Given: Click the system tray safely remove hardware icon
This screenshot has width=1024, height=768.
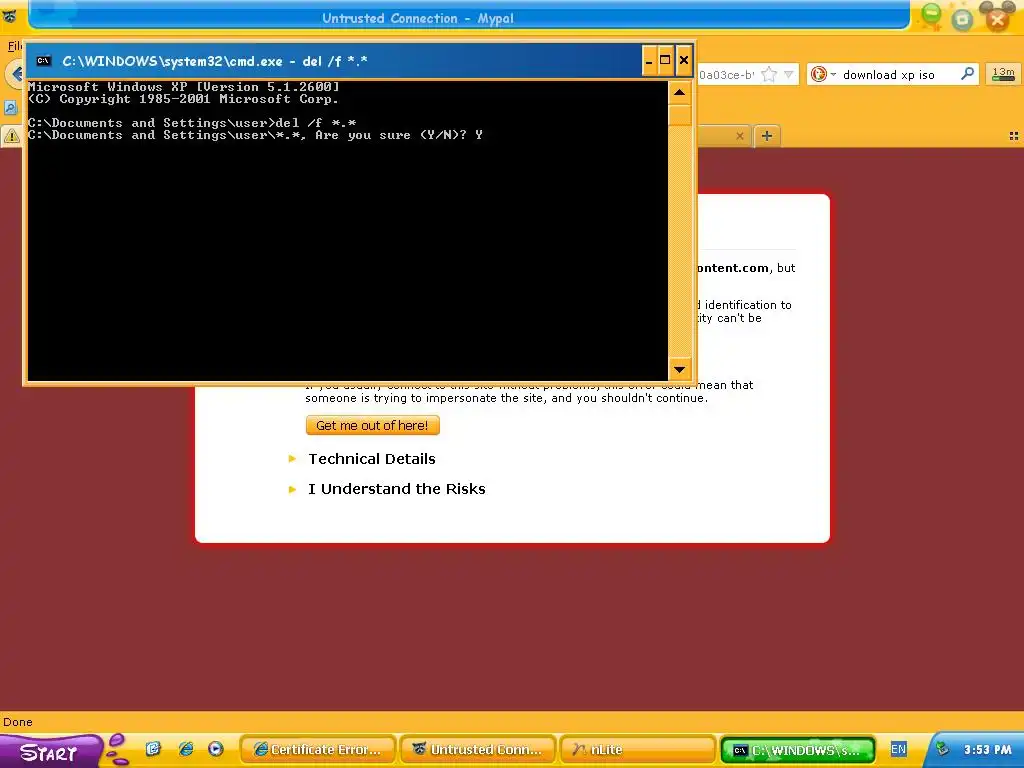Looking at the screenshot, I should coord(942,749).
